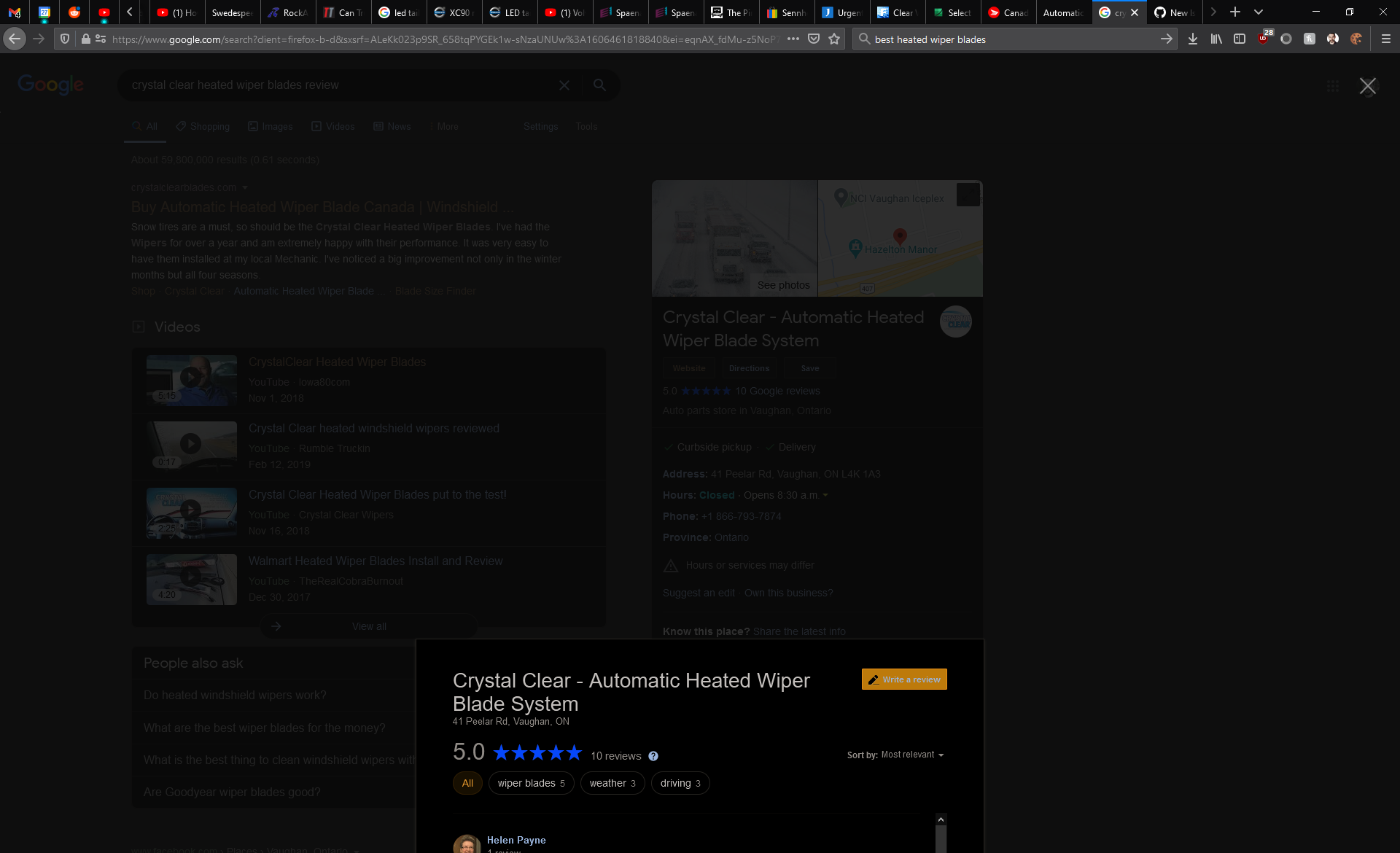Filter reviews by wiper blades

[x=531, y=783]
